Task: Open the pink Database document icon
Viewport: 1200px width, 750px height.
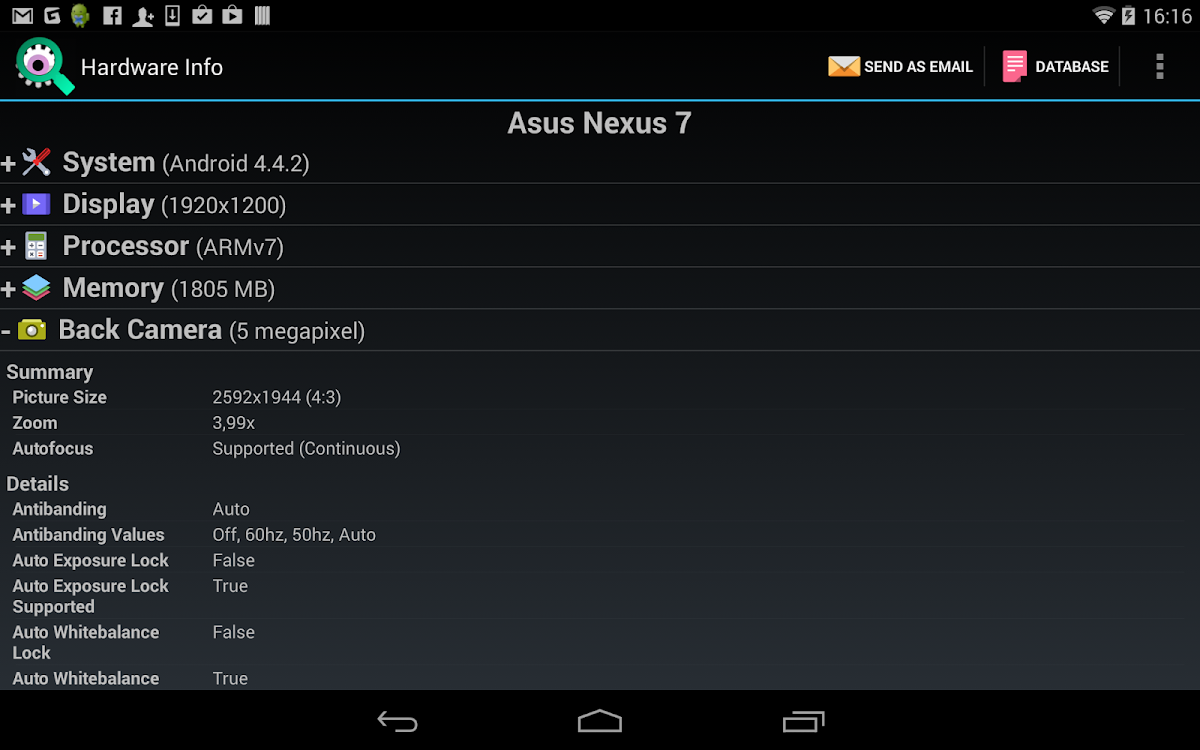Action: 1015,67
